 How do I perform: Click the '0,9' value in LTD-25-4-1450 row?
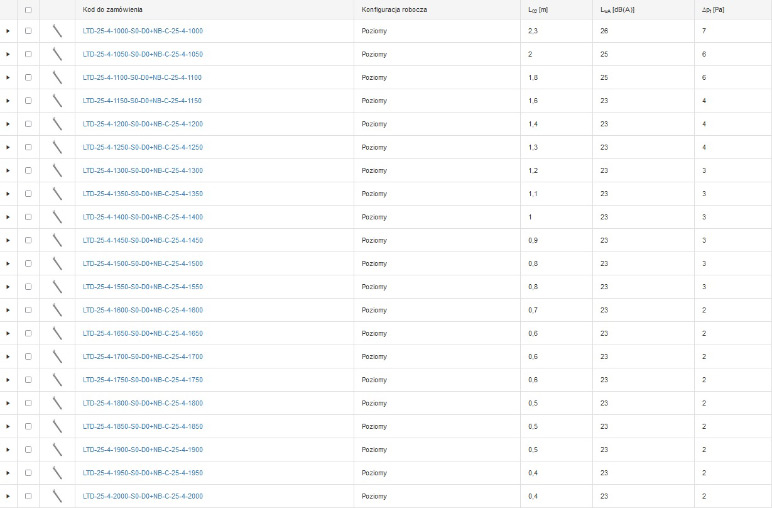tap(533, 240)
